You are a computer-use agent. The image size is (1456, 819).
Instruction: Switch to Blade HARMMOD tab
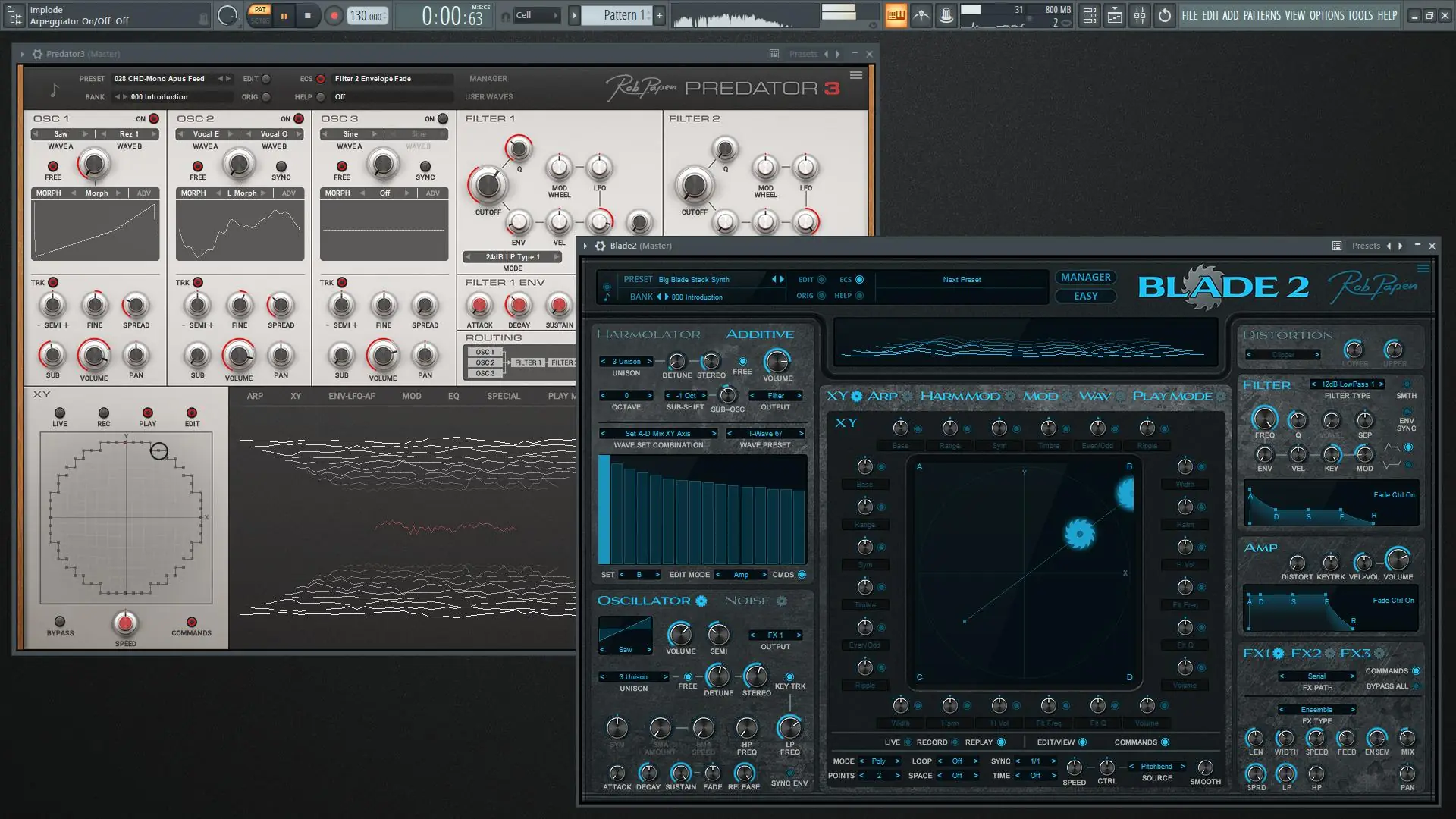pyautogui.click(x=959, y=396)
